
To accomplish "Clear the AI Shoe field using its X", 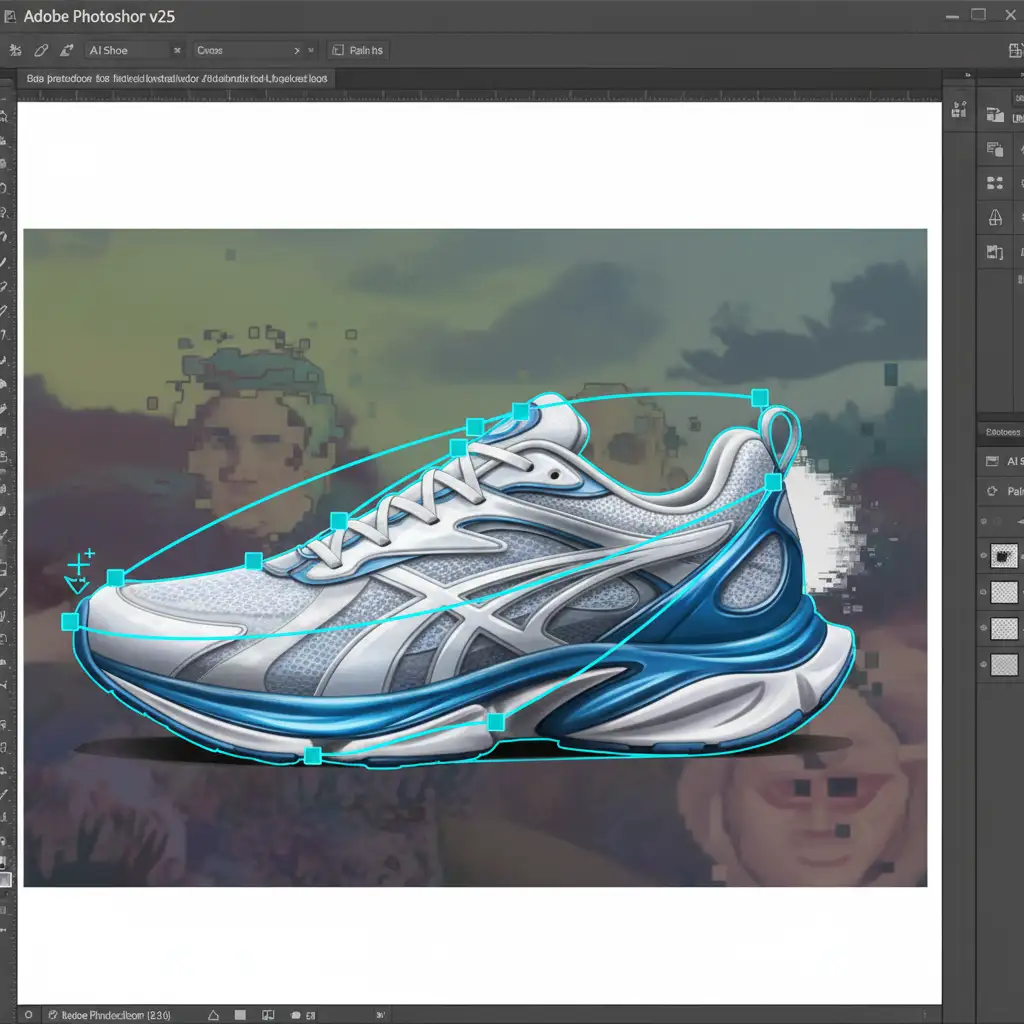I will pyautogui.click(x=178, y=50).
